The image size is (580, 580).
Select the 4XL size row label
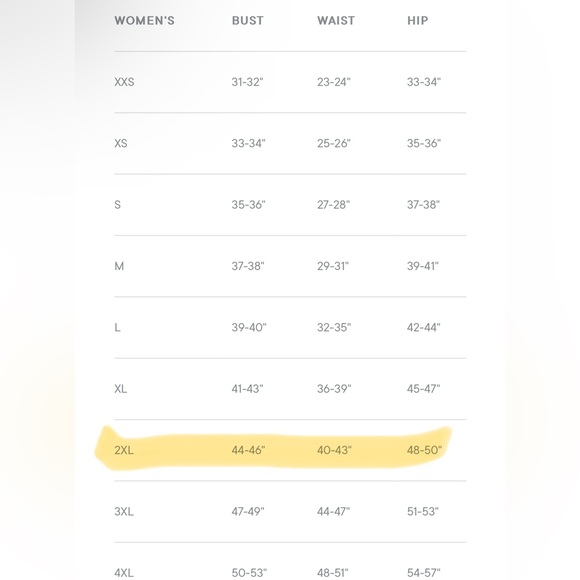coord(124,573)
